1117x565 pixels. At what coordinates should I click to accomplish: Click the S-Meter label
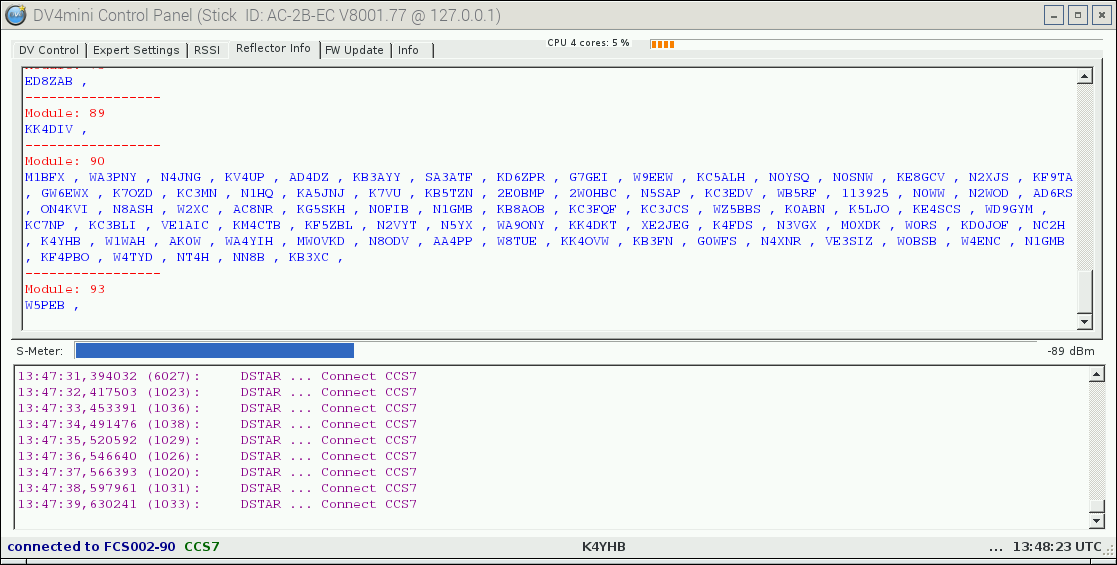point(39,351)
